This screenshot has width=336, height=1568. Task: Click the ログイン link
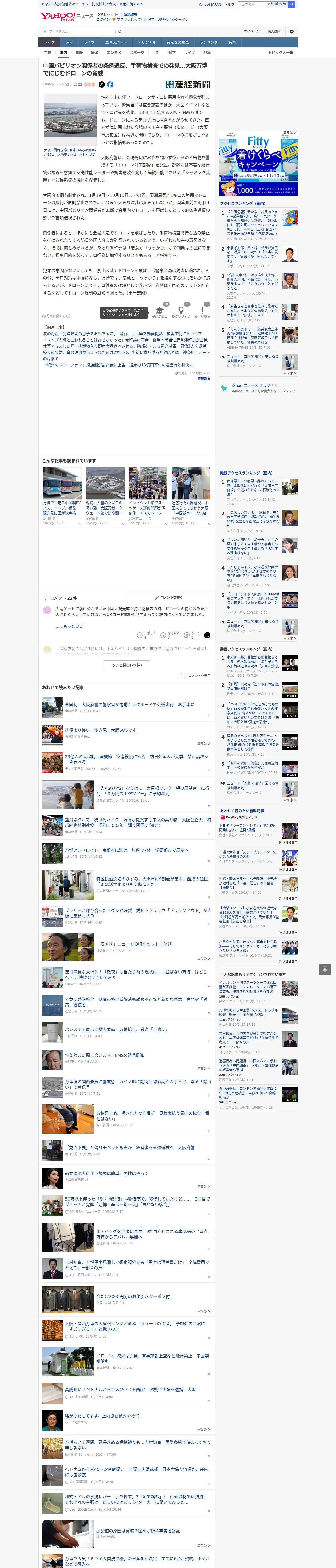tap(103, 20)
